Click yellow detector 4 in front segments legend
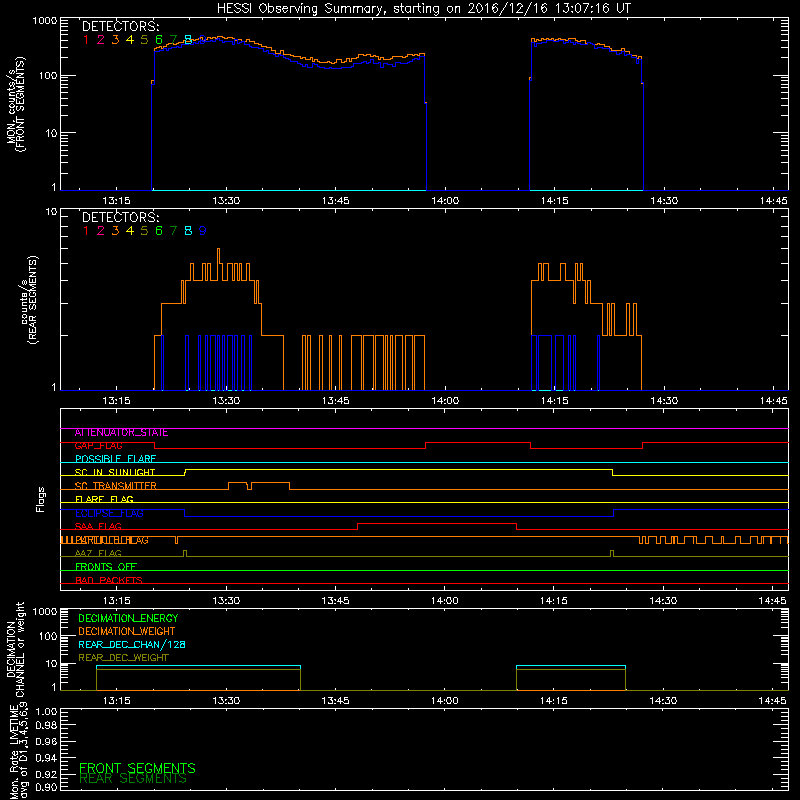Image resolution: width=800 pixels, height=800 pixels. click(130, 39)
